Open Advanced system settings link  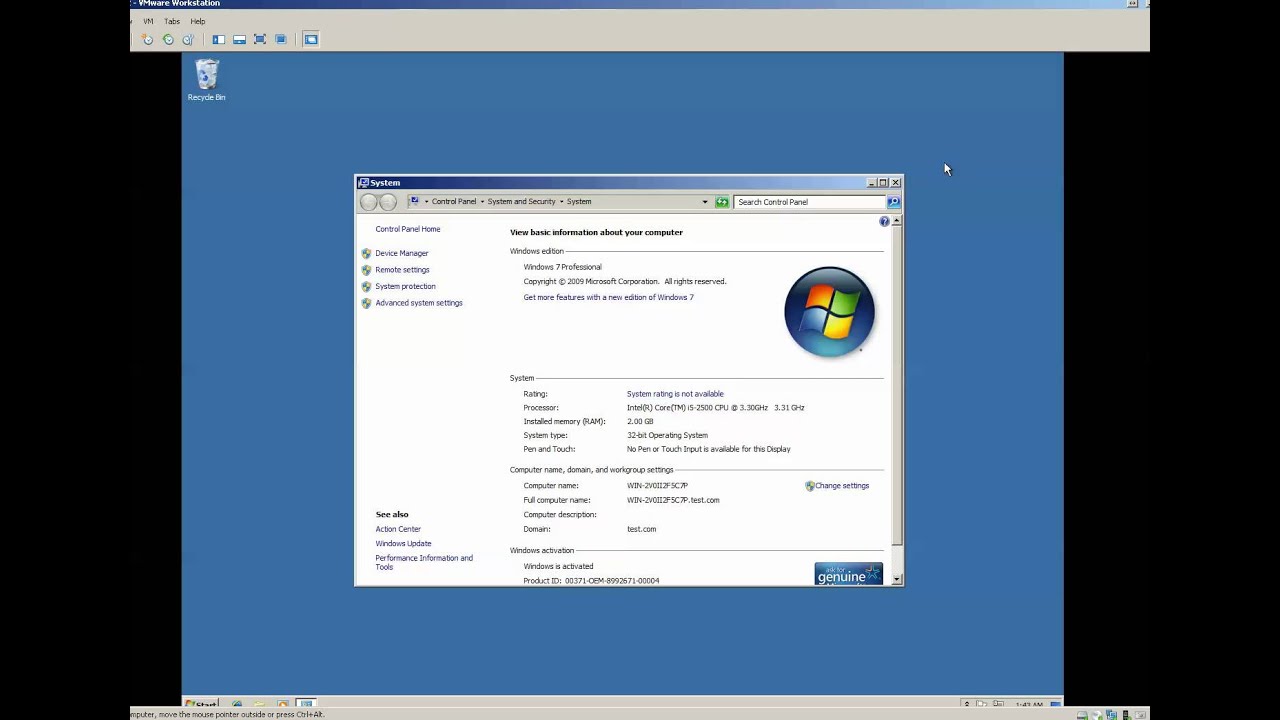click(x=419, y=303)
